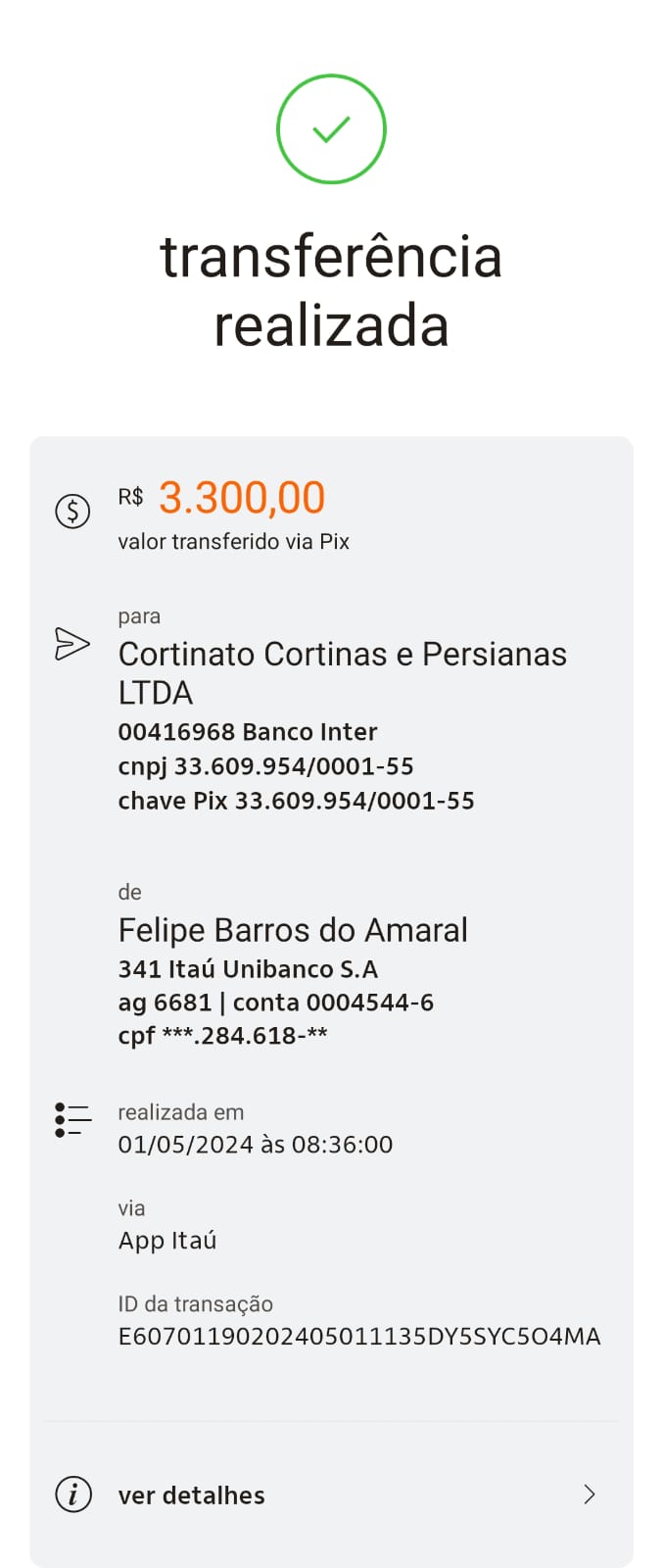
Task: Click the 341 Itaú Unibanco S.A line
Action: [248, 969]
